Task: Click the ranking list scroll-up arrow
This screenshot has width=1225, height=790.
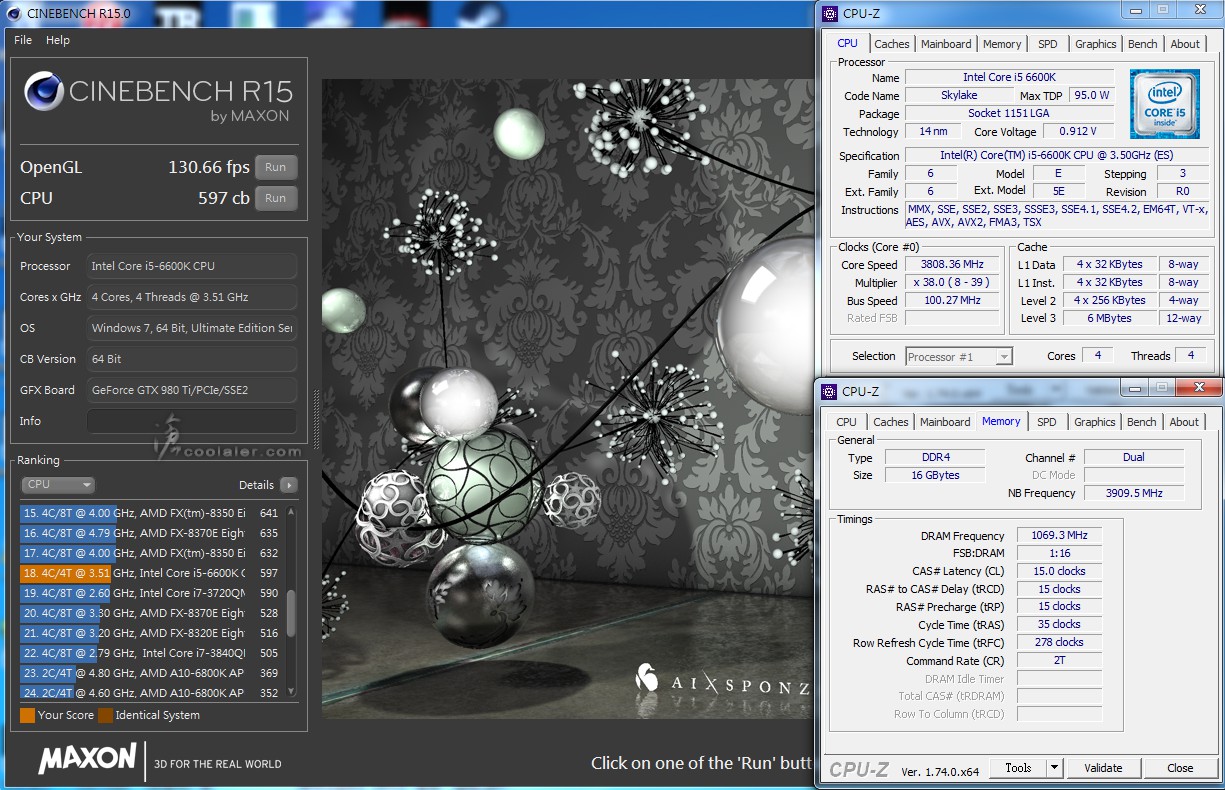Action: [x=291, y=513]
